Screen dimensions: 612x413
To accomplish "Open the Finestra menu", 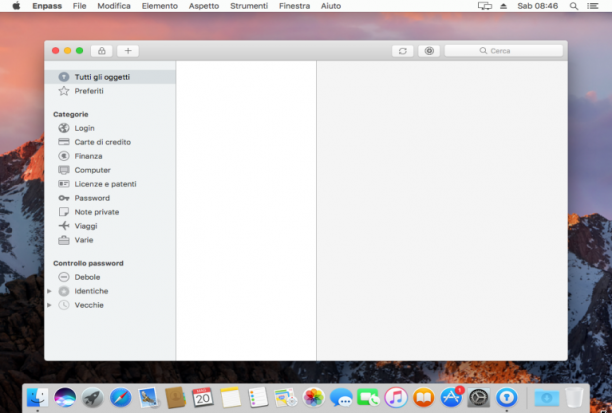I will pos(294,6).
